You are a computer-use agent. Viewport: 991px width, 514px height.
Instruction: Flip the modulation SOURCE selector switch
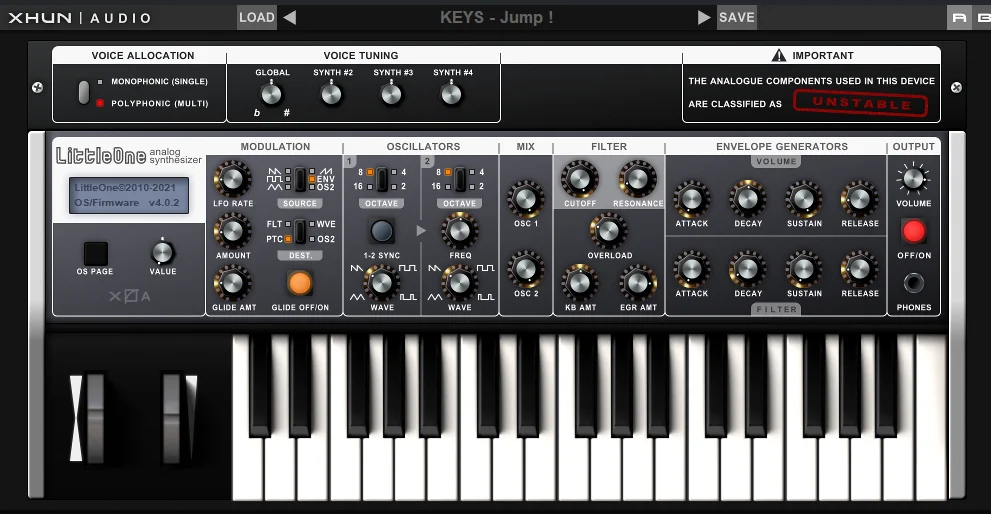tap(300, 179)
